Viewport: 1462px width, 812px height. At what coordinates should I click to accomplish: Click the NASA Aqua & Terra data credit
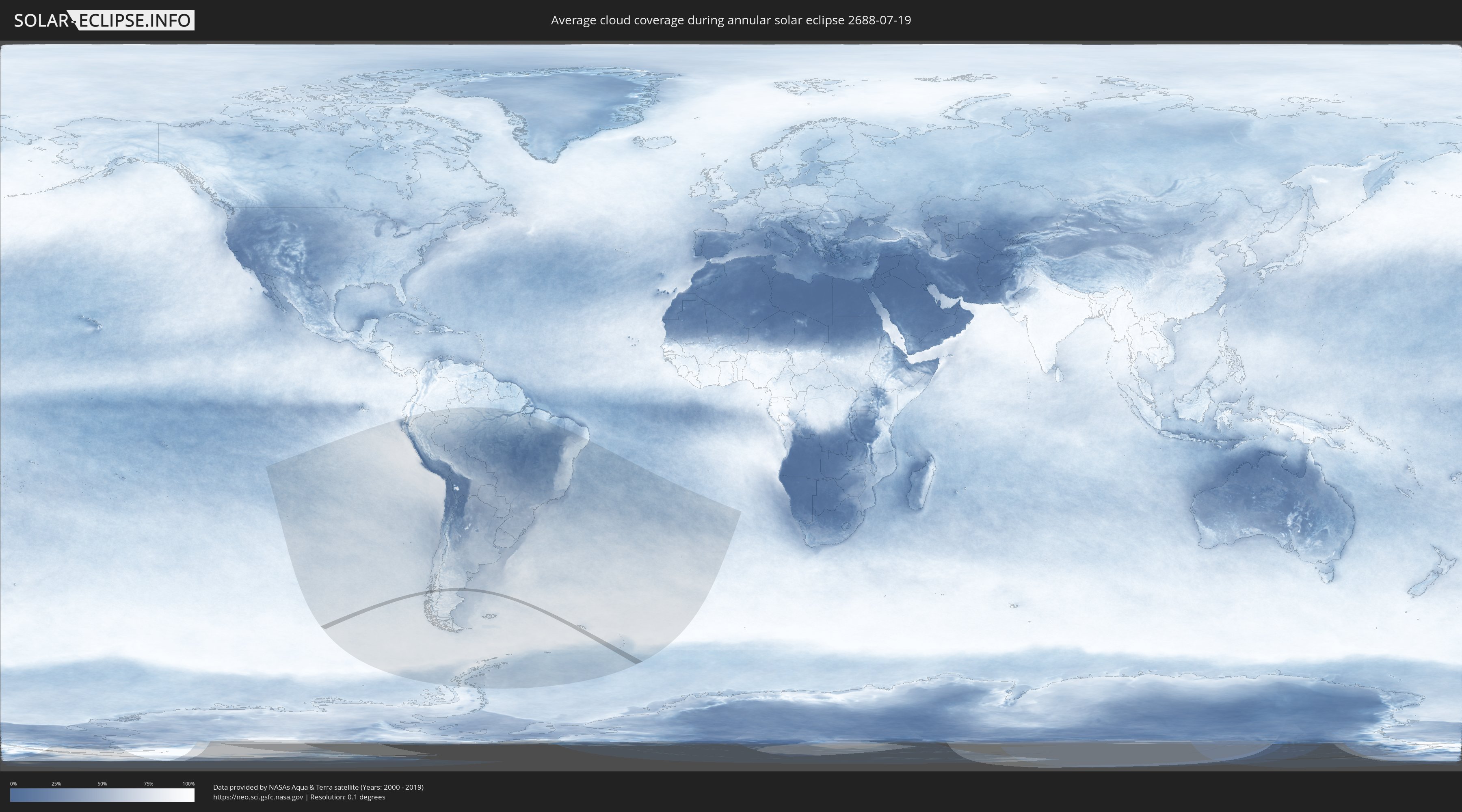click(318, 787)
